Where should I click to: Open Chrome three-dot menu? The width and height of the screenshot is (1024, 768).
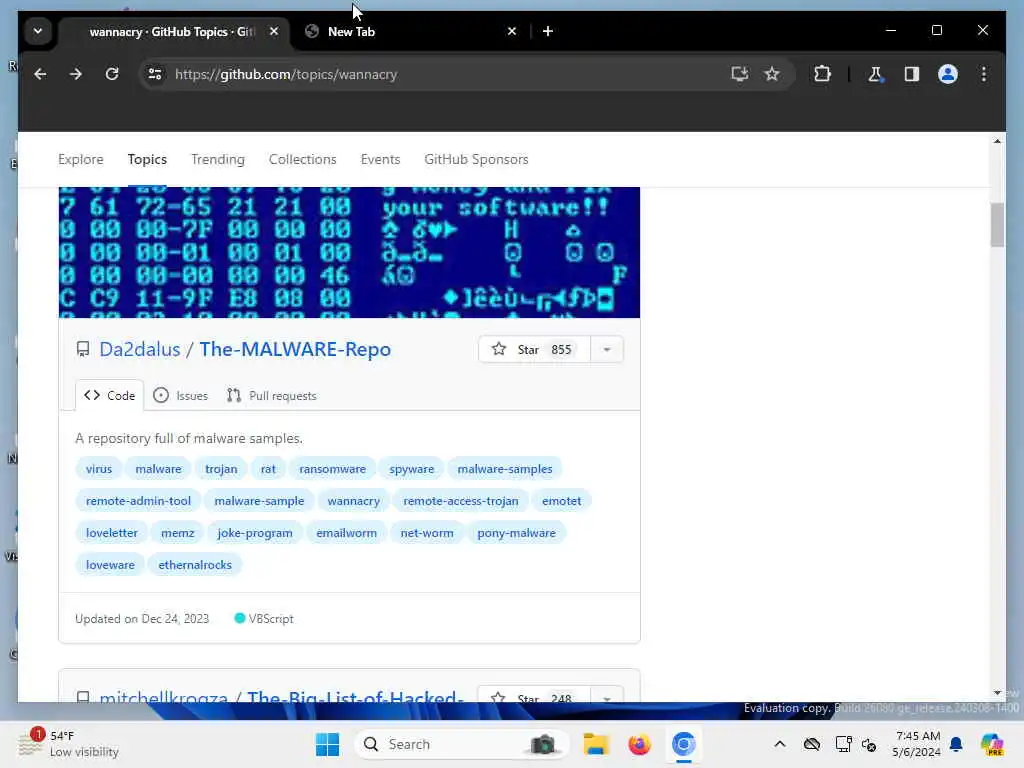pyautogui.click(x=984, y=74)
